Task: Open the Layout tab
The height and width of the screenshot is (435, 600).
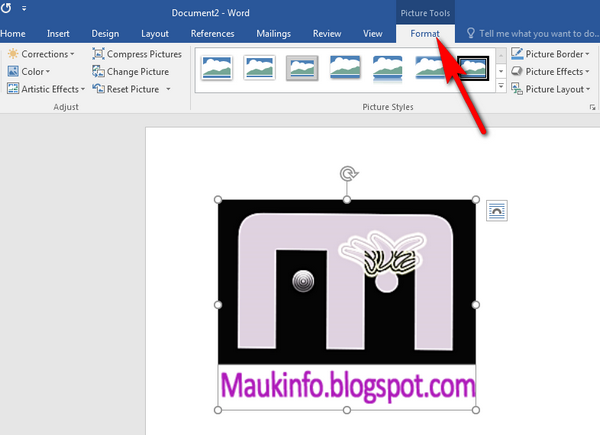Action: point(155,34)
